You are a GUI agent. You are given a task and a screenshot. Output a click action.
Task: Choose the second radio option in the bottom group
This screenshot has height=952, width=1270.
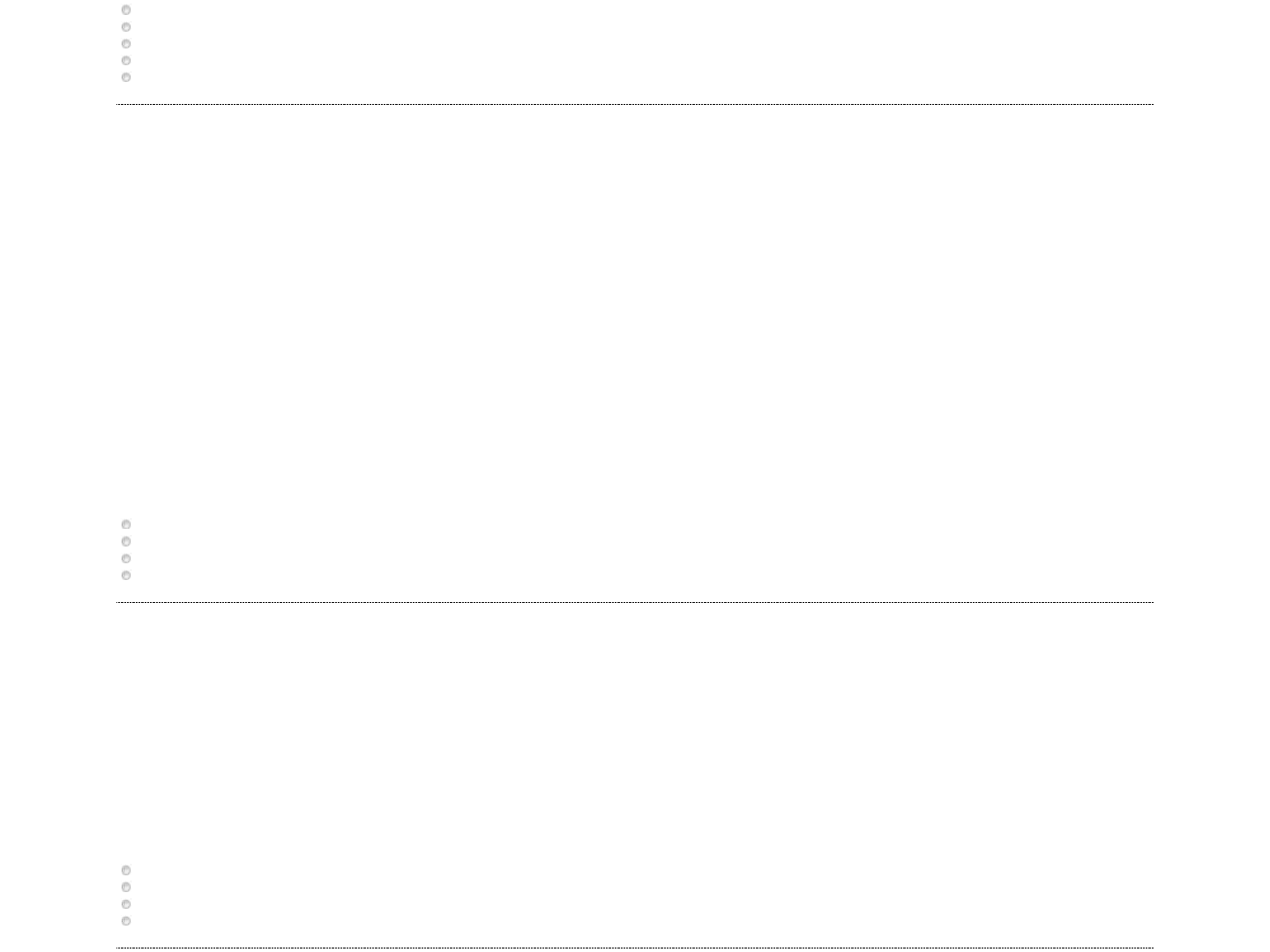[126, 888]
